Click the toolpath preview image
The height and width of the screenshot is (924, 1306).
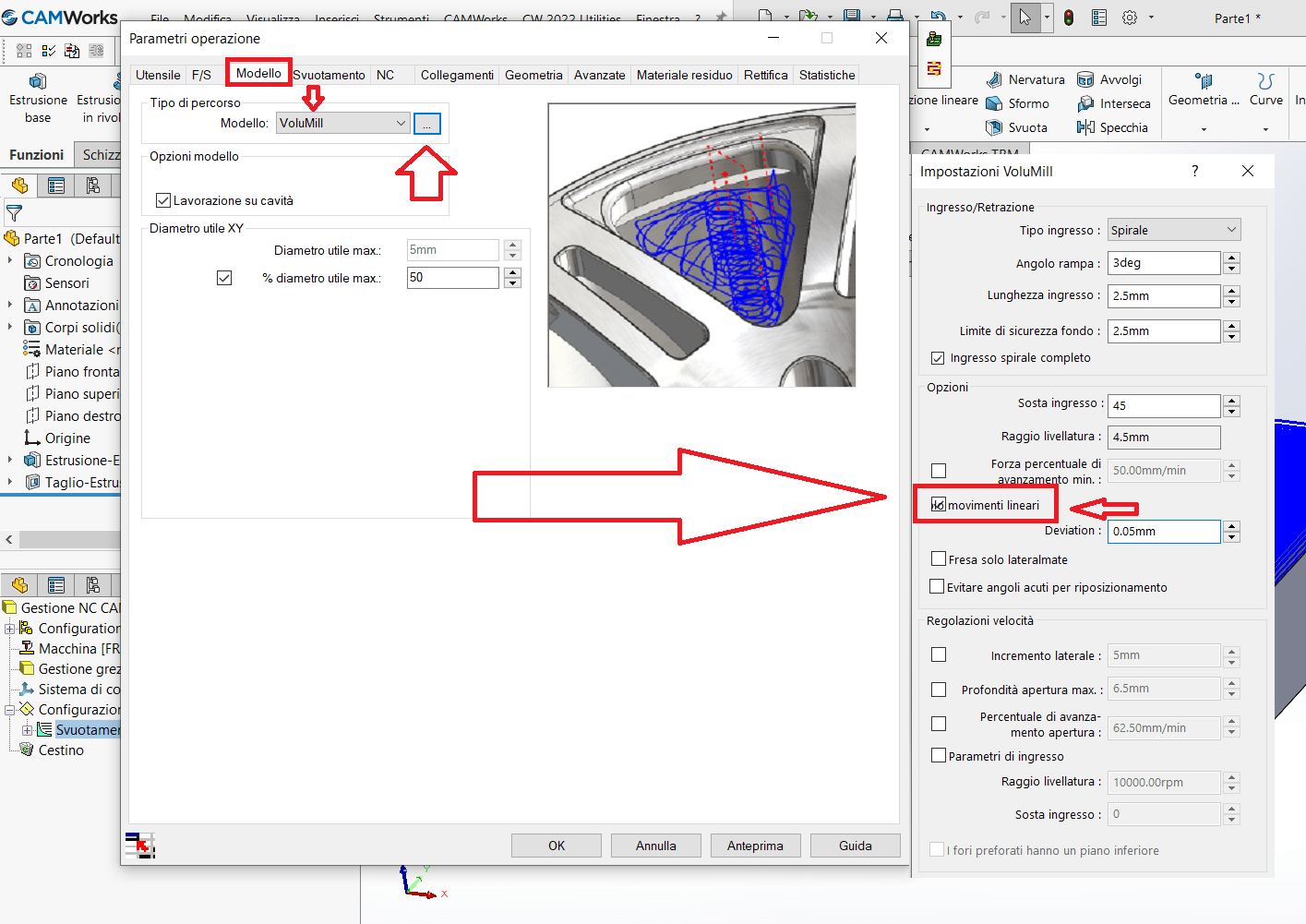(x=701, y=245)
